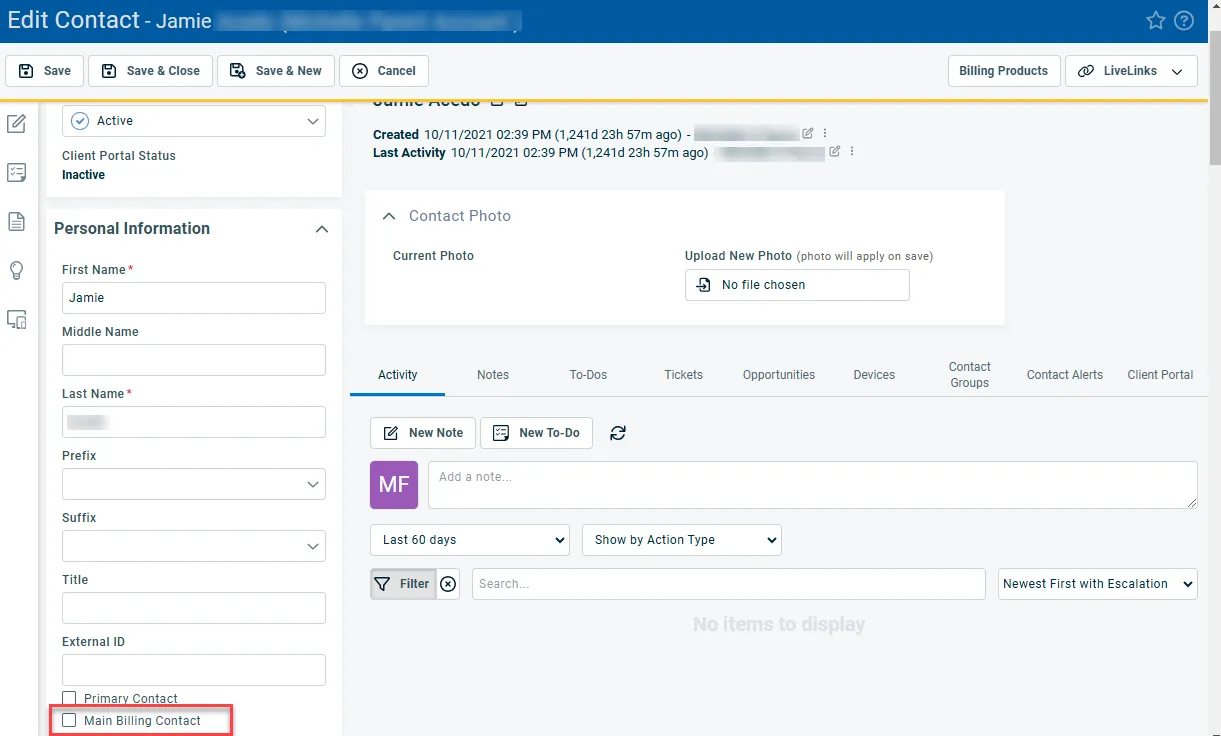
Task: Switch to the Tickets tab
Action: 683,375
